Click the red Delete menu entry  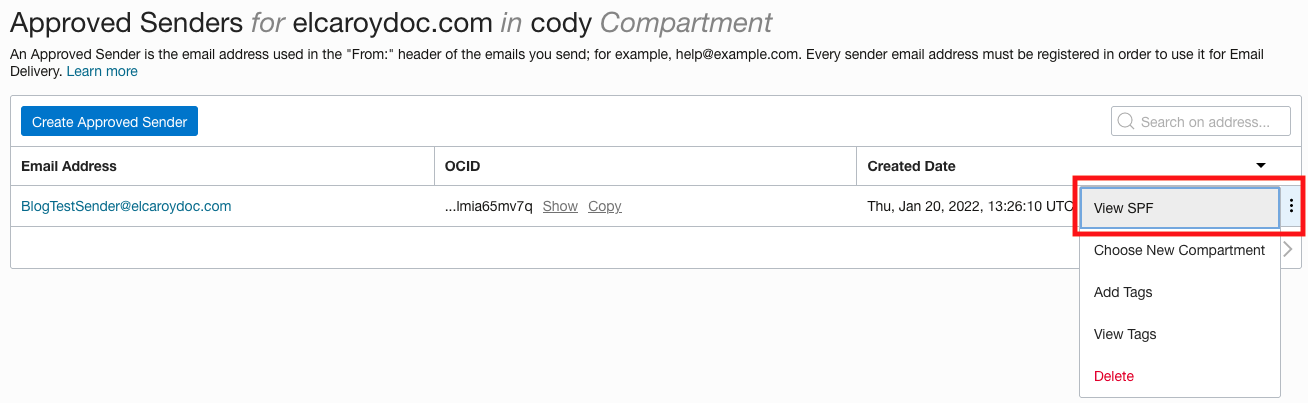[1114, 376]
